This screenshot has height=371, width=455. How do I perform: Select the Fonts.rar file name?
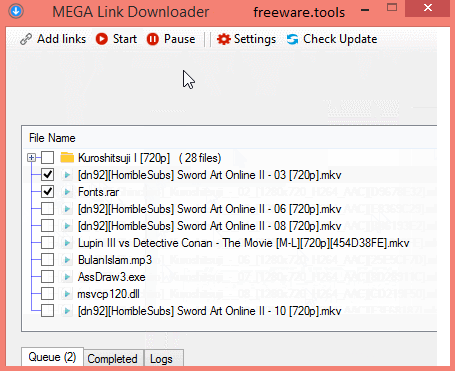tap(98, 192)
